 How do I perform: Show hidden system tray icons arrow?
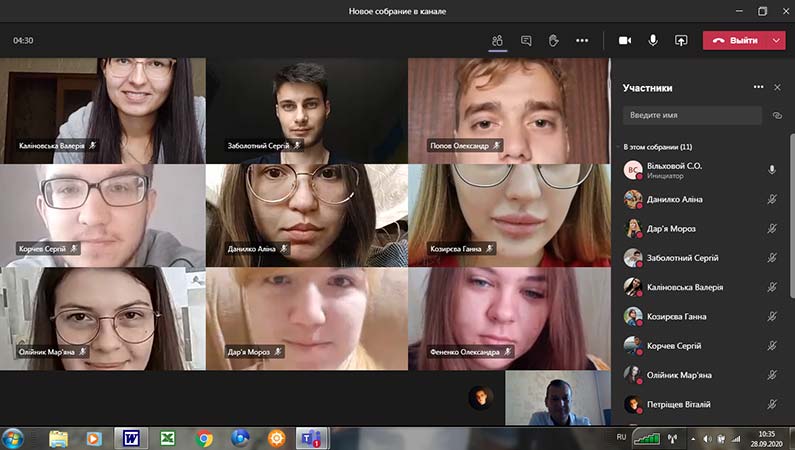coord(693,439)
